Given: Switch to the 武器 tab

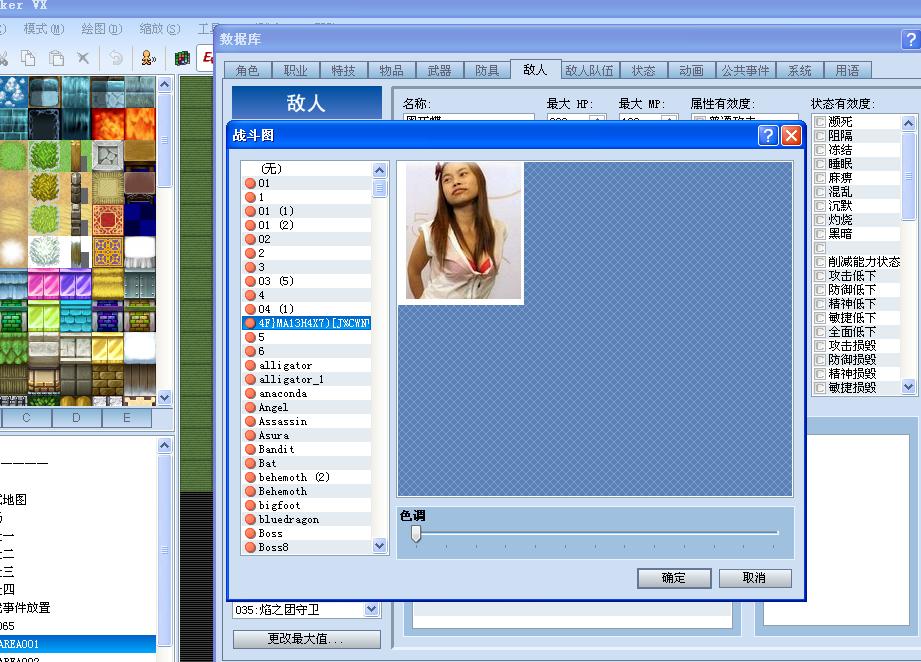Looking at the screenshot, I should [x=439, y=70].
